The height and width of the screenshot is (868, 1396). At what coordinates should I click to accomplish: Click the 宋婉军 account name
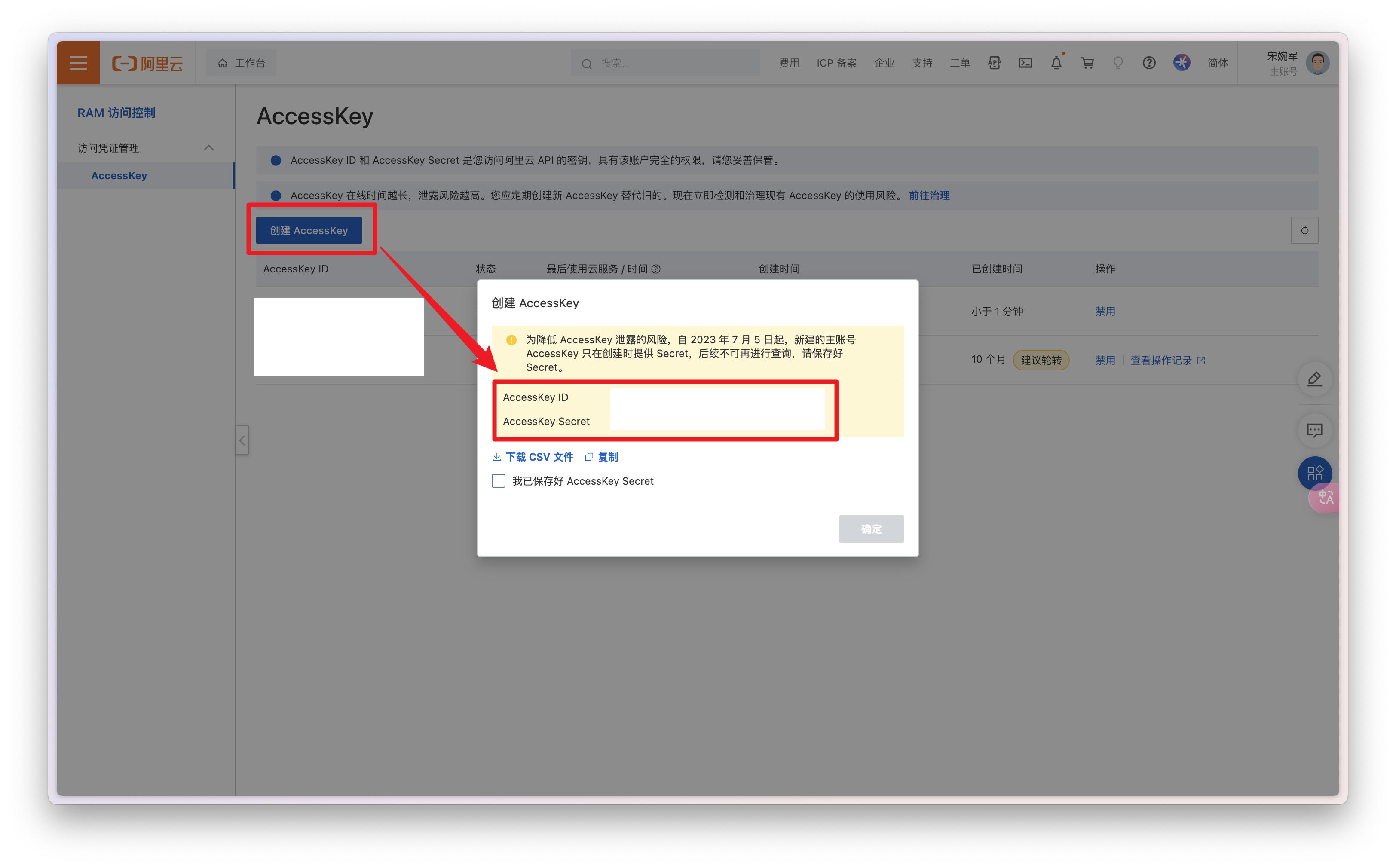(x=1282, y=56)
